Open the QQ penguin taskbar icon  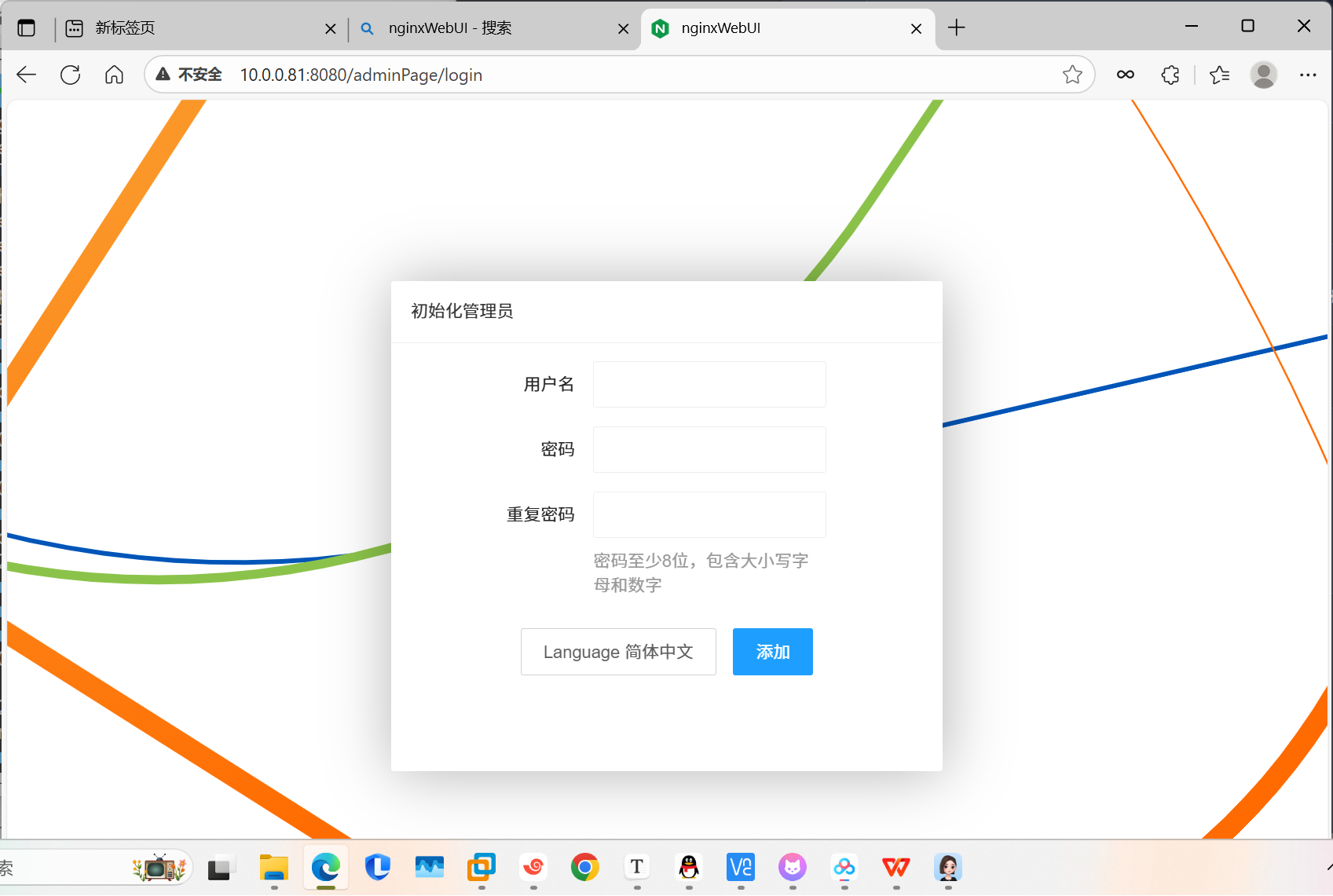click(x=689, y=868)
